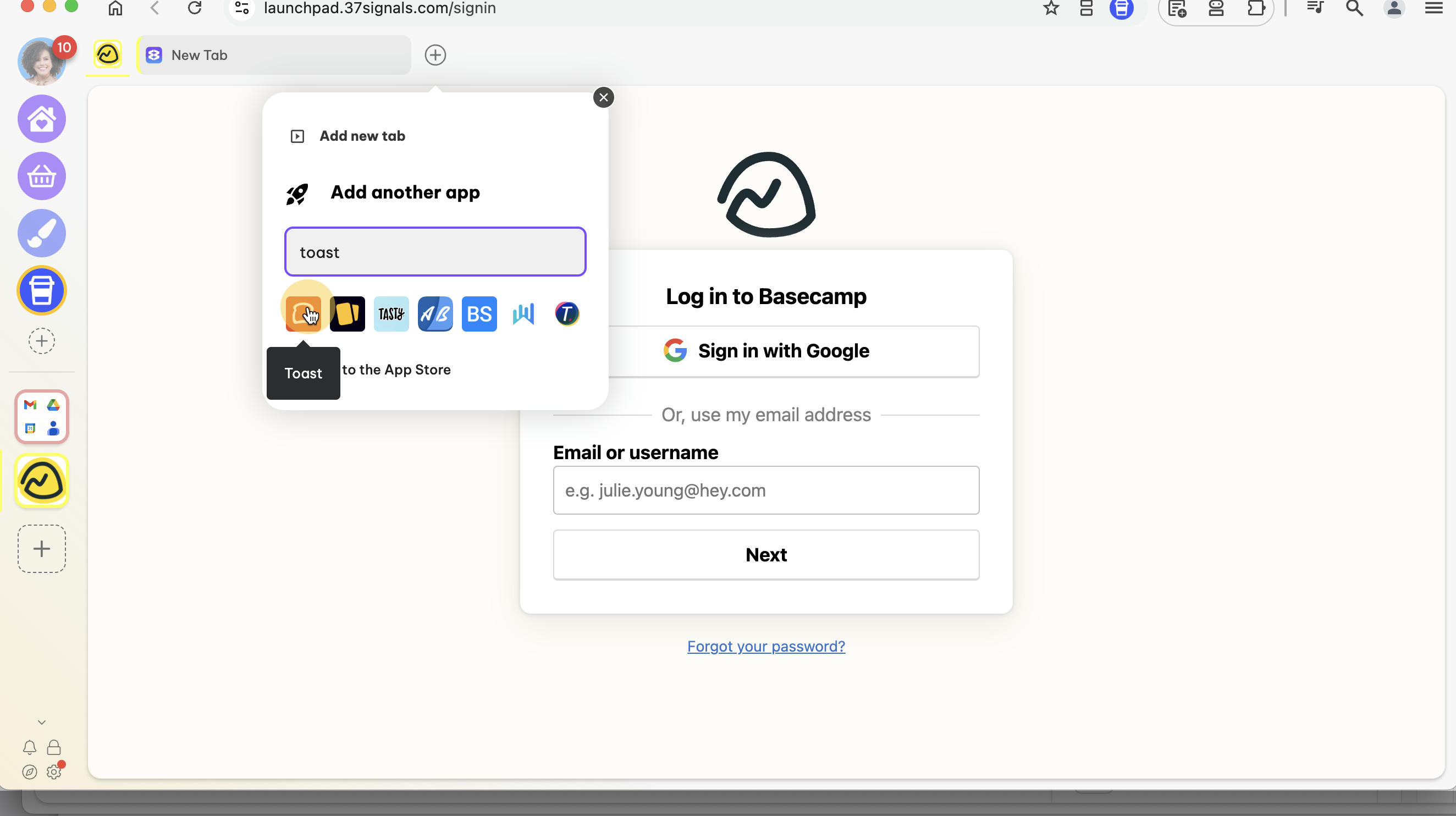This screenshot has width=1456, height=816.
Task: Open the blue cup extension icon in toolbar
Action: (1121, 9)
